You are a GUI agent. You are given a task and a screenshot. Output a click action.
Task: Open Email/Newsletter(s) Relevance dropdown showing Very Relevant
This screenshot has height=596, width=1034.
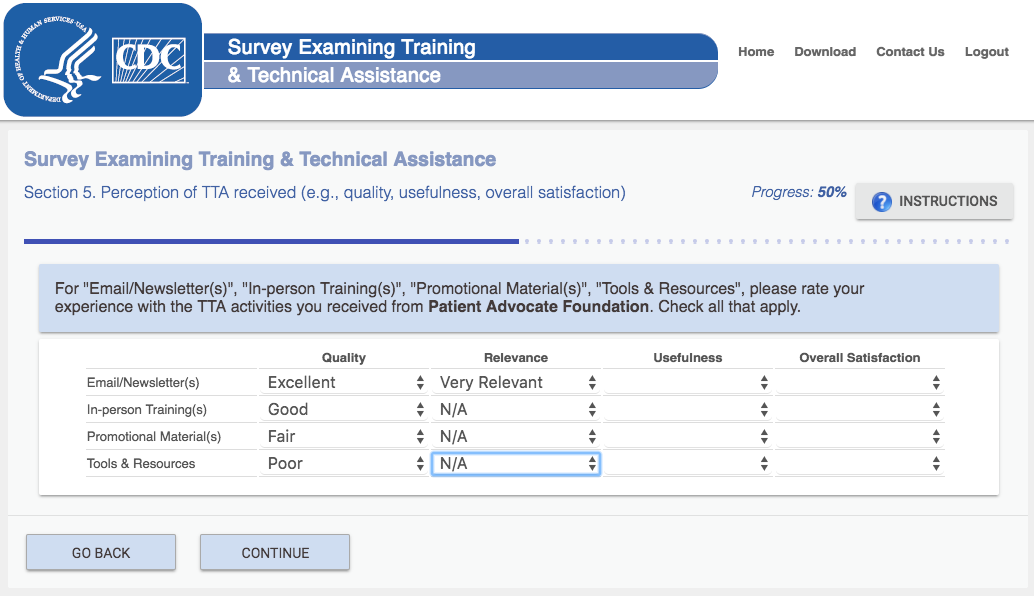[517, 382]
